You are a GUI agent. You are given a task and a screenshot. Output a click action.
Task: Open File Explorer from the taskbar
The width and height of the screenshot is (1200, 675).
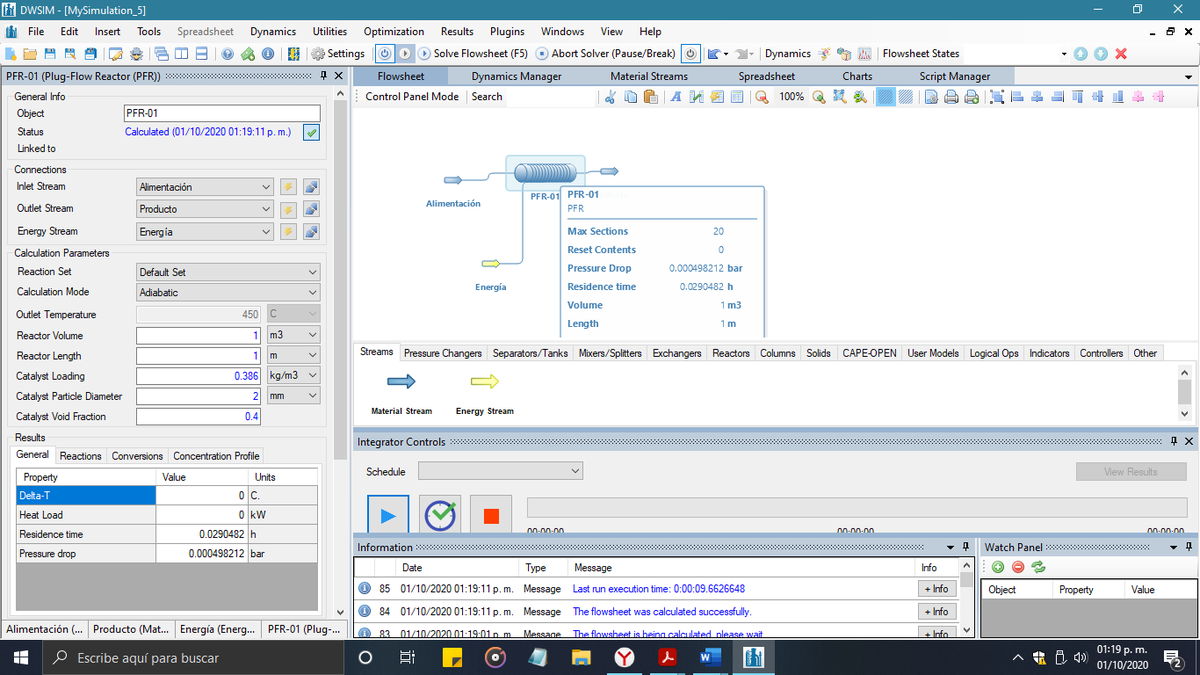(581, 657)
